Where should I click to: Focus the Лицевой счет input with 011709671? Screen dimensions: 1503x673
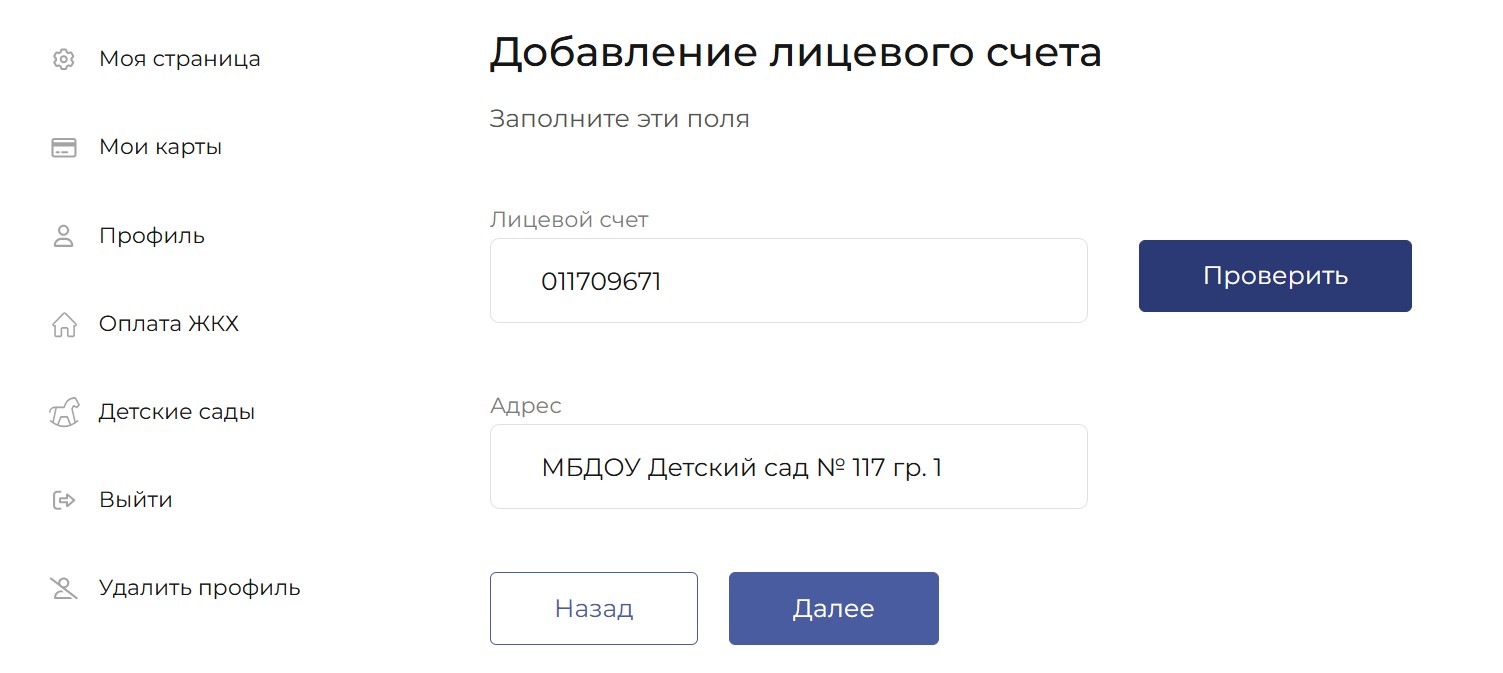pyautogui.click(x=788, y=281)
